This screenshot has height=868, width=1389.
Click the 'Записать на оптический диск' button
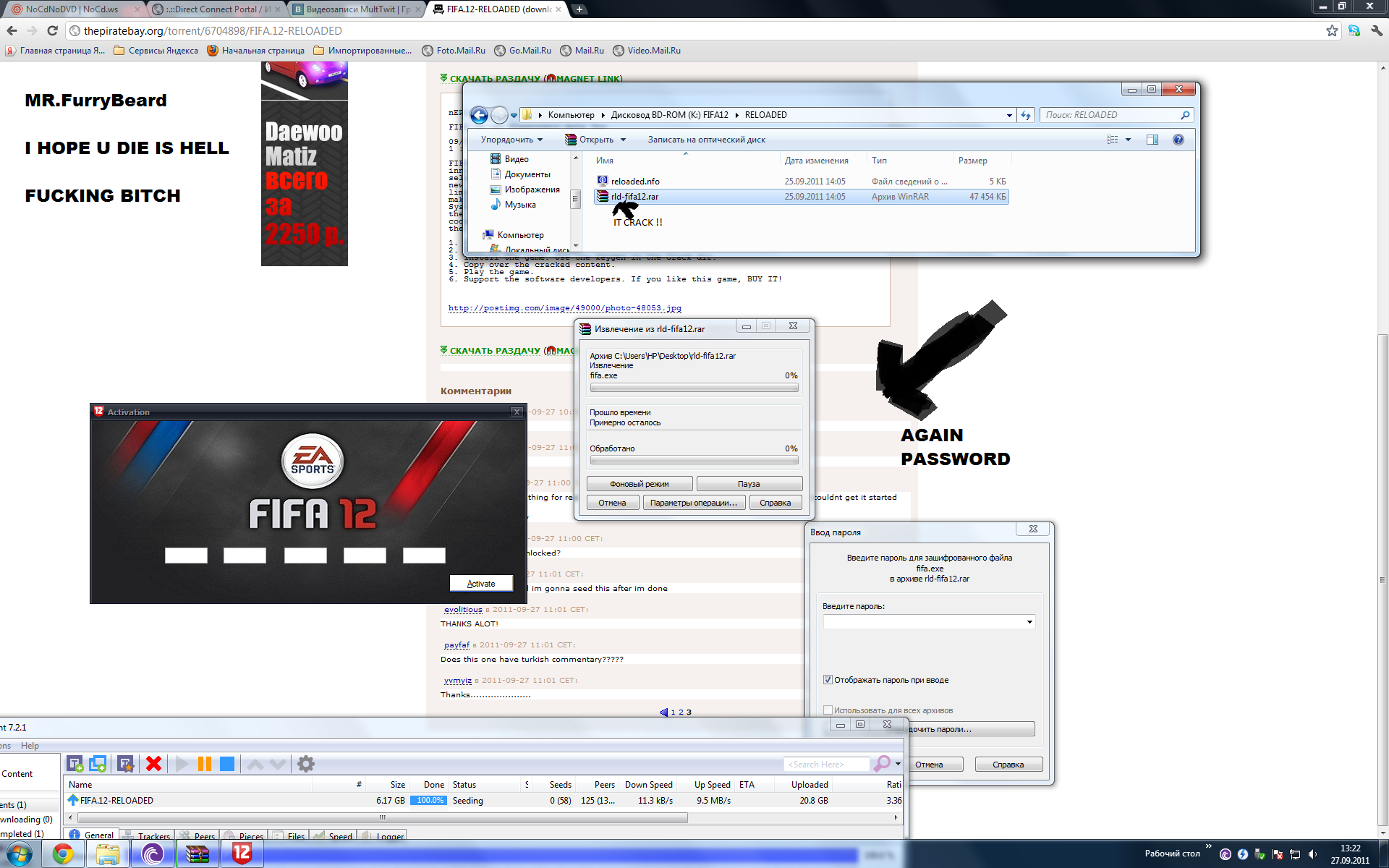[706, 140]
